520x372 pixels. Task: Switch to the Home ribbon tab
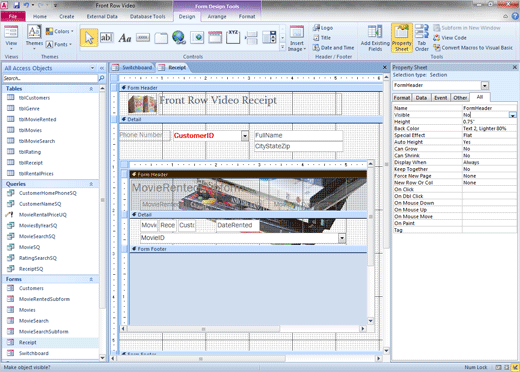pos(40,16)
